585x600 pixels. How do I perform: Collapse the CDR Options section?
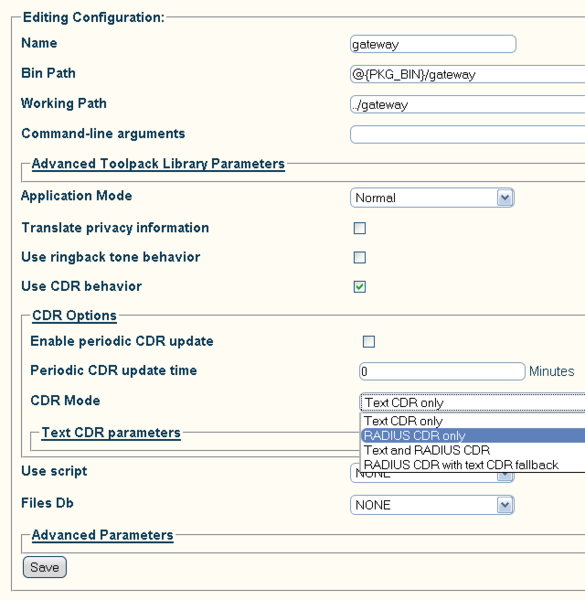pos(74,316)
